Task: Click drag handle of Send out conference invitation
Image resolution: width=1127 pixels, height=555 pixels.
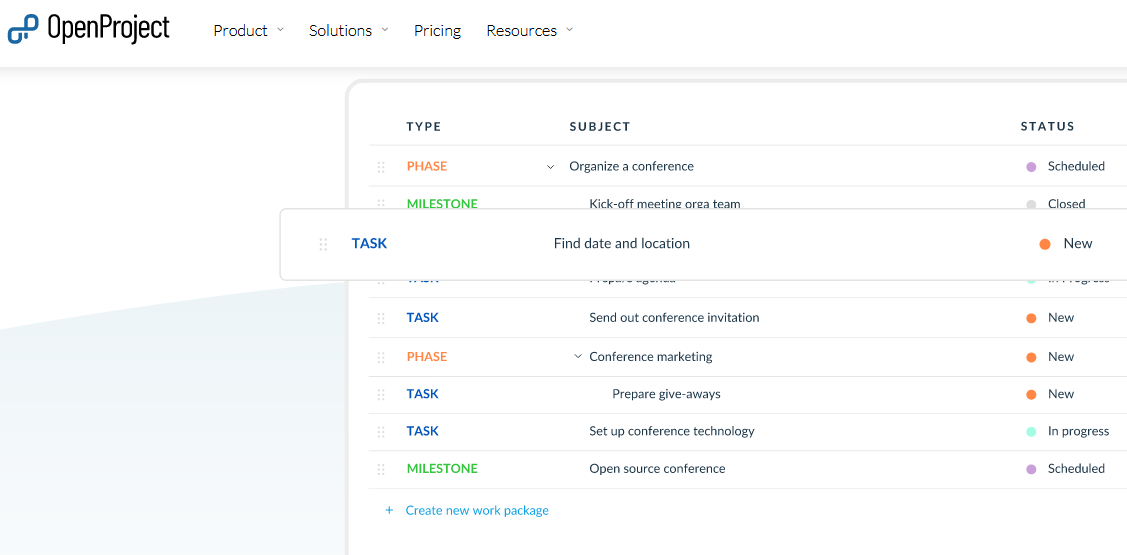Action: point(381,318)
